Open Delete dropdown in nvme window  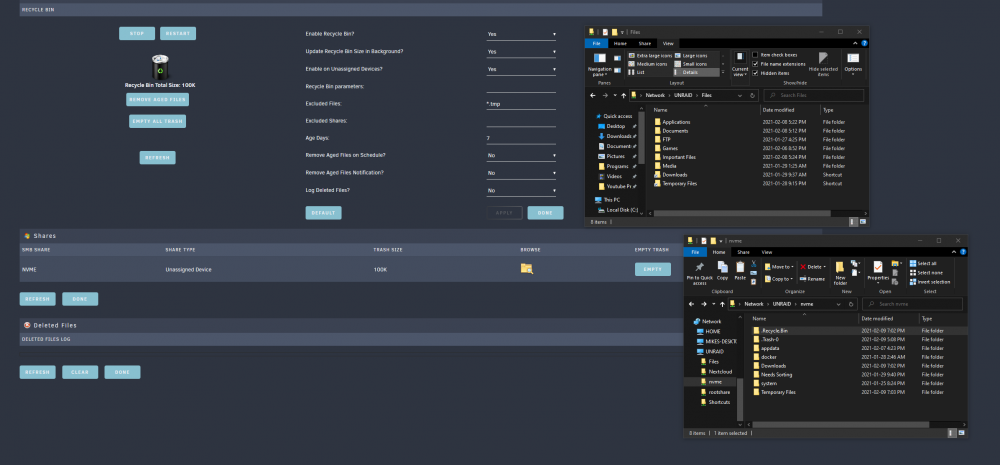pyautogui.click(x=813, y=267)
